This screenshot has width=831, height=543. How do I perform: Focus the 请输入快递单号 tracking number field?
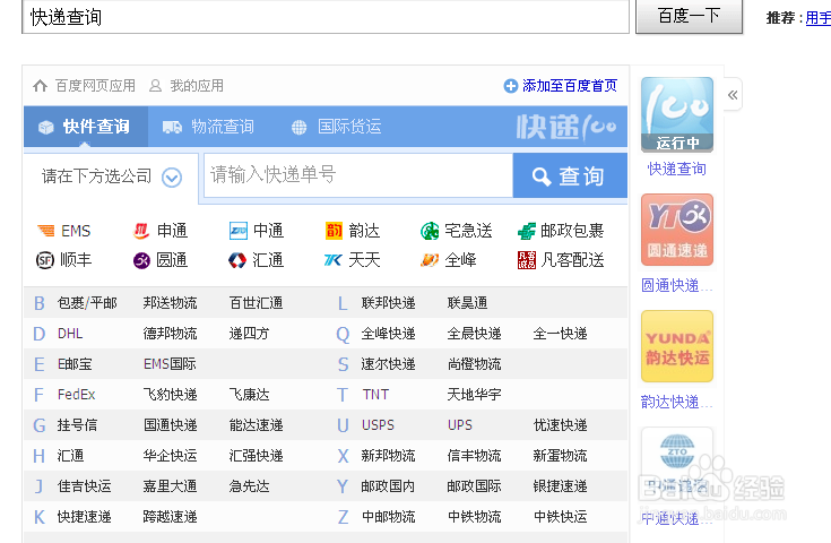tap(359, 175)
